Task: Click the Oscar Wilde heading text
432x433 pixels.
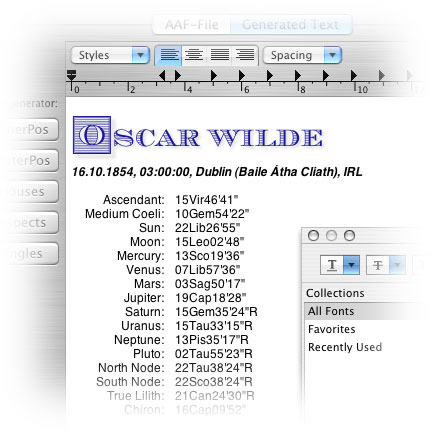Action: (x=198, y=135)
